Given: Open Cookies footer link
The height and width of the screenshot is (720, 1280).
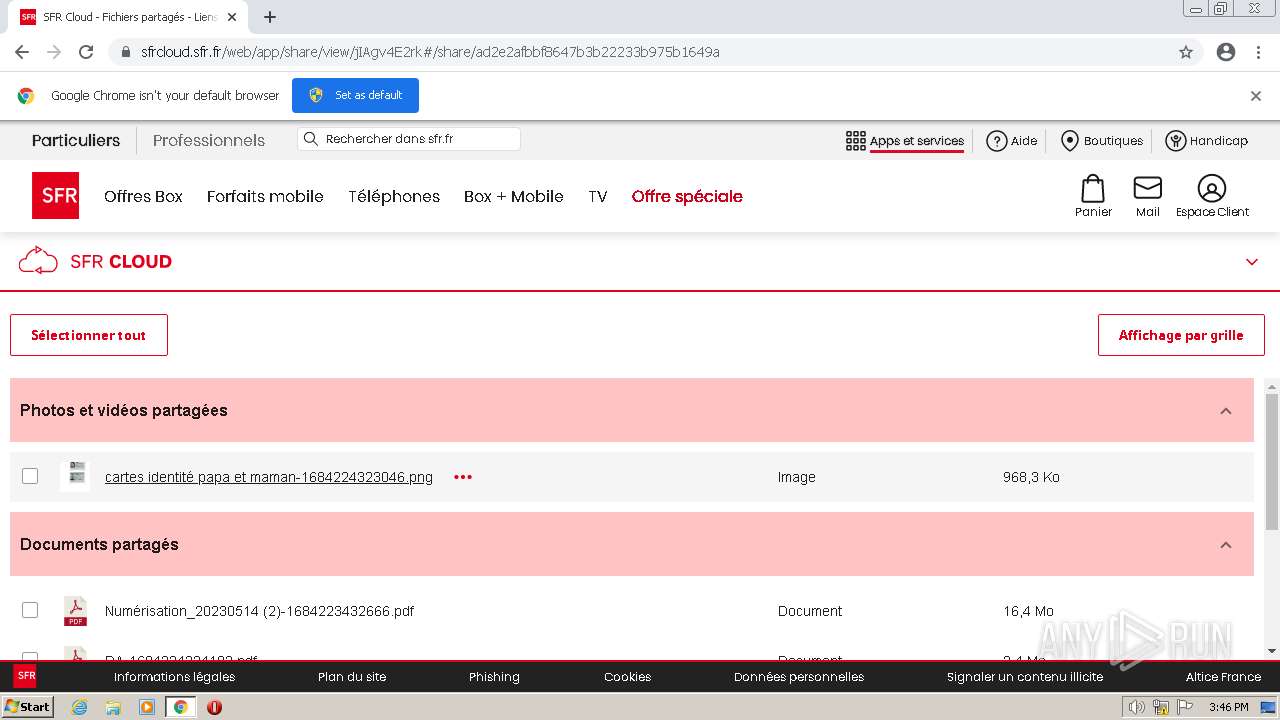Looking at the screenshot, I should pos(627,677).
